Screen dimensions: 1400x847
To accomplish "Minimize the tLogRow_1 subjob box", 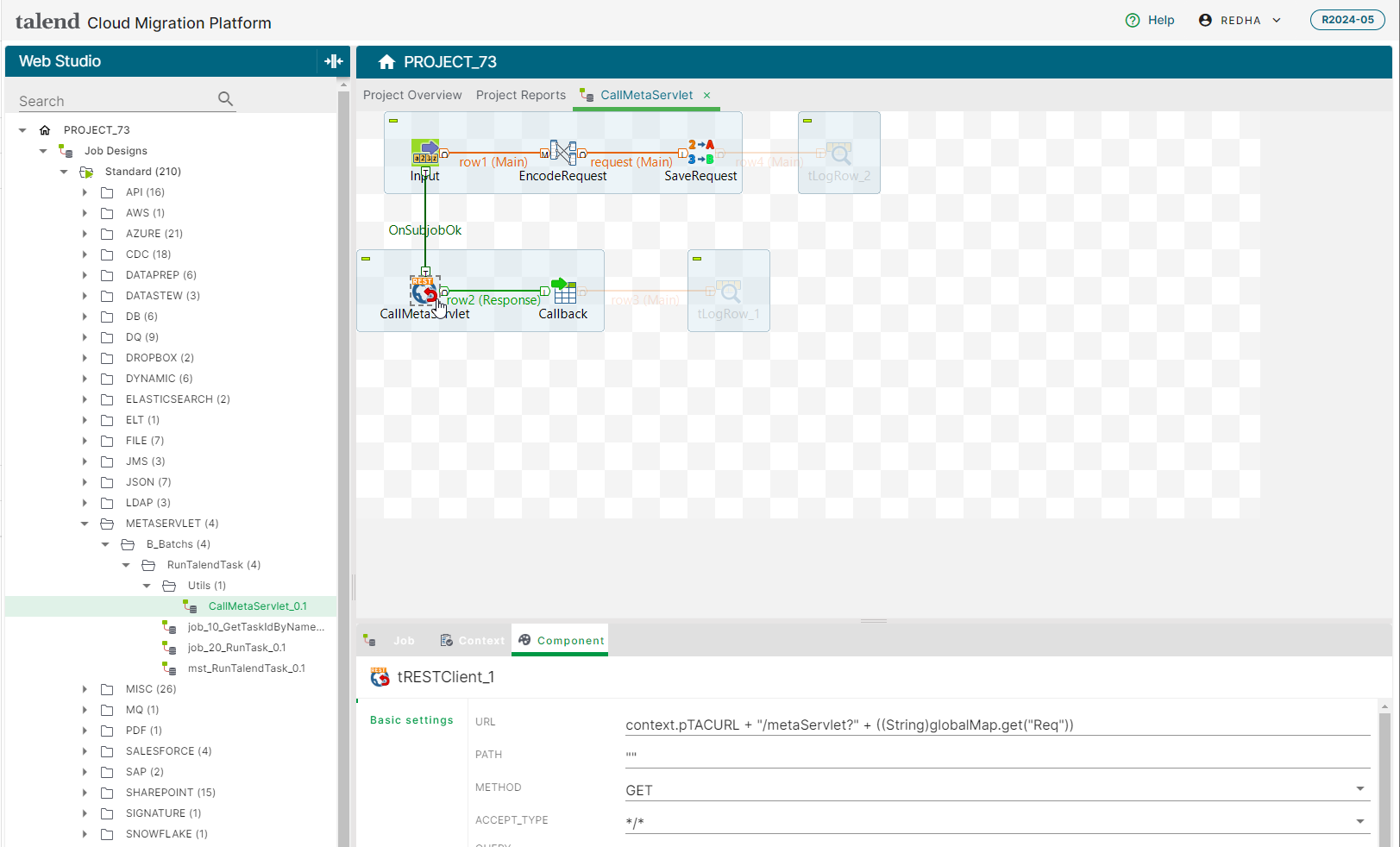I will coord(697,259).
